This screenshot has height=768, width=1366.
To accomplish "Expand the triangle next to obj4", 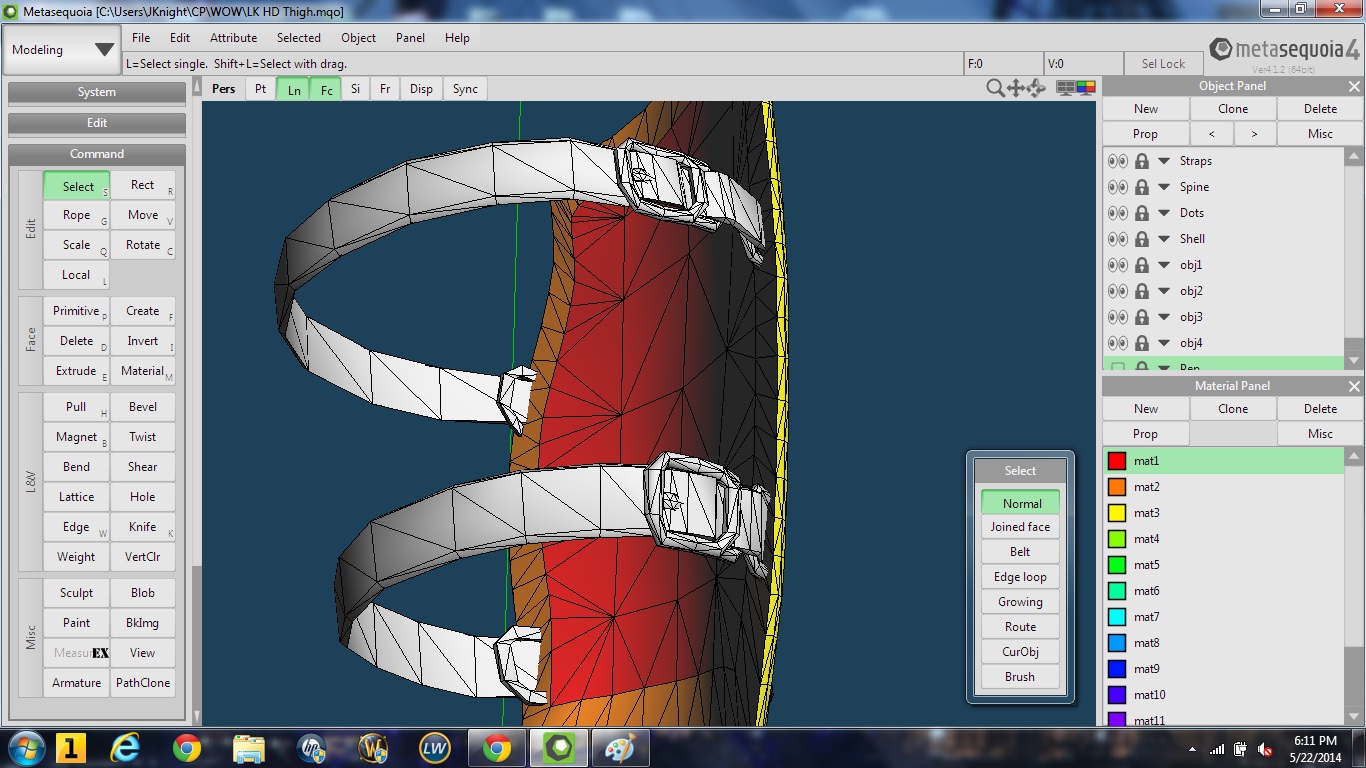I will point(1164,343).
